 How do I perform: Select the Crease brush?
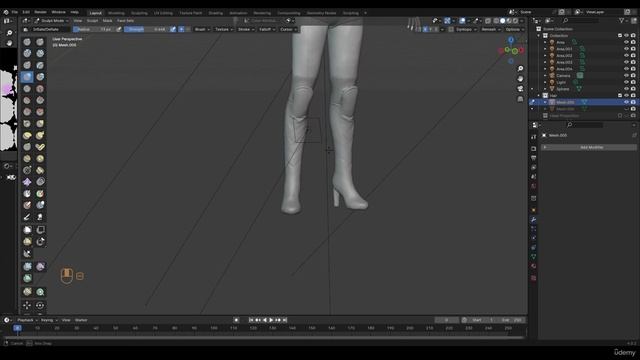27,89
